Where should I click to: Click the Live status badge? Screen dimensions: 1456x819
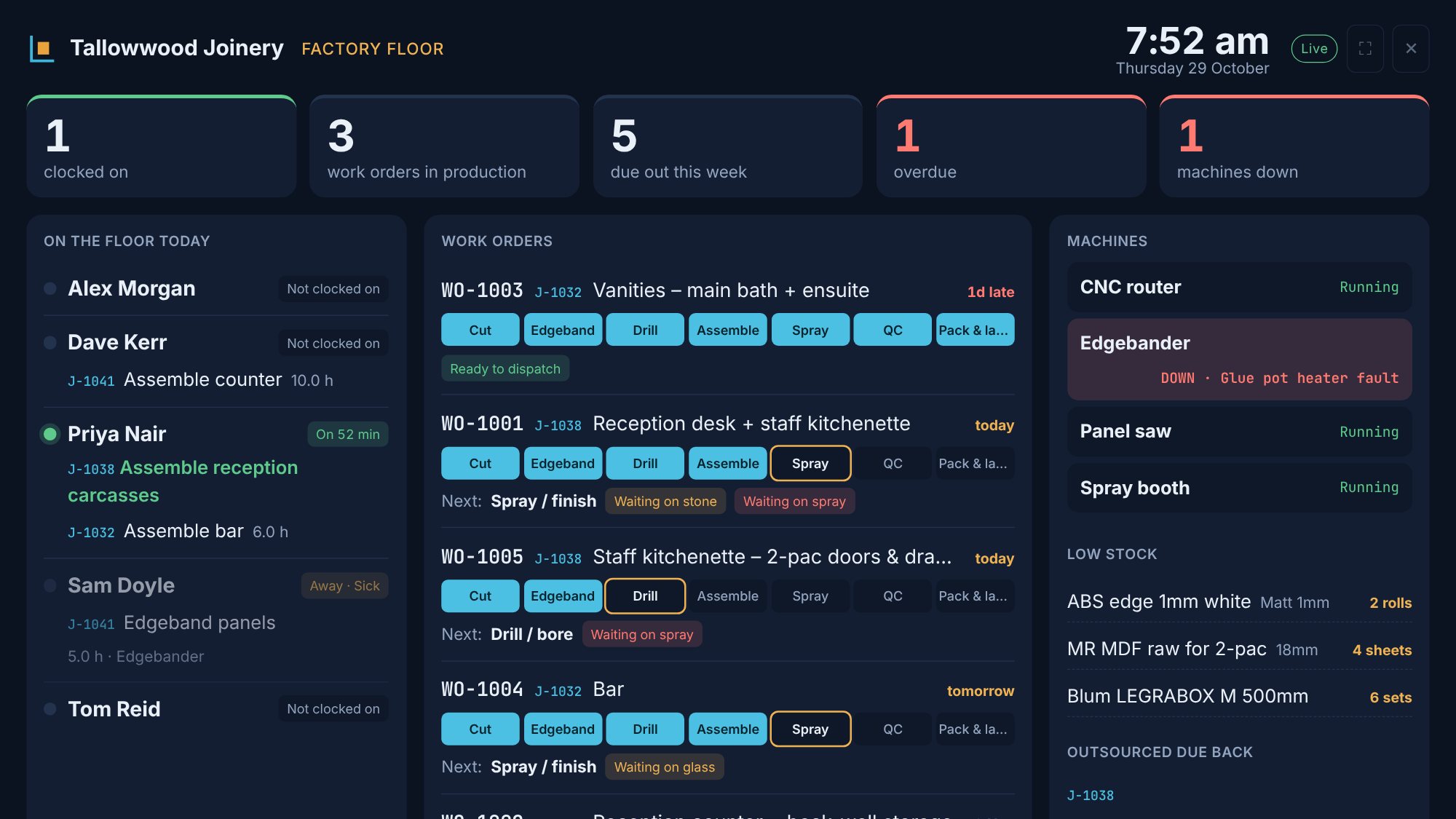(x=1314, y=49)
